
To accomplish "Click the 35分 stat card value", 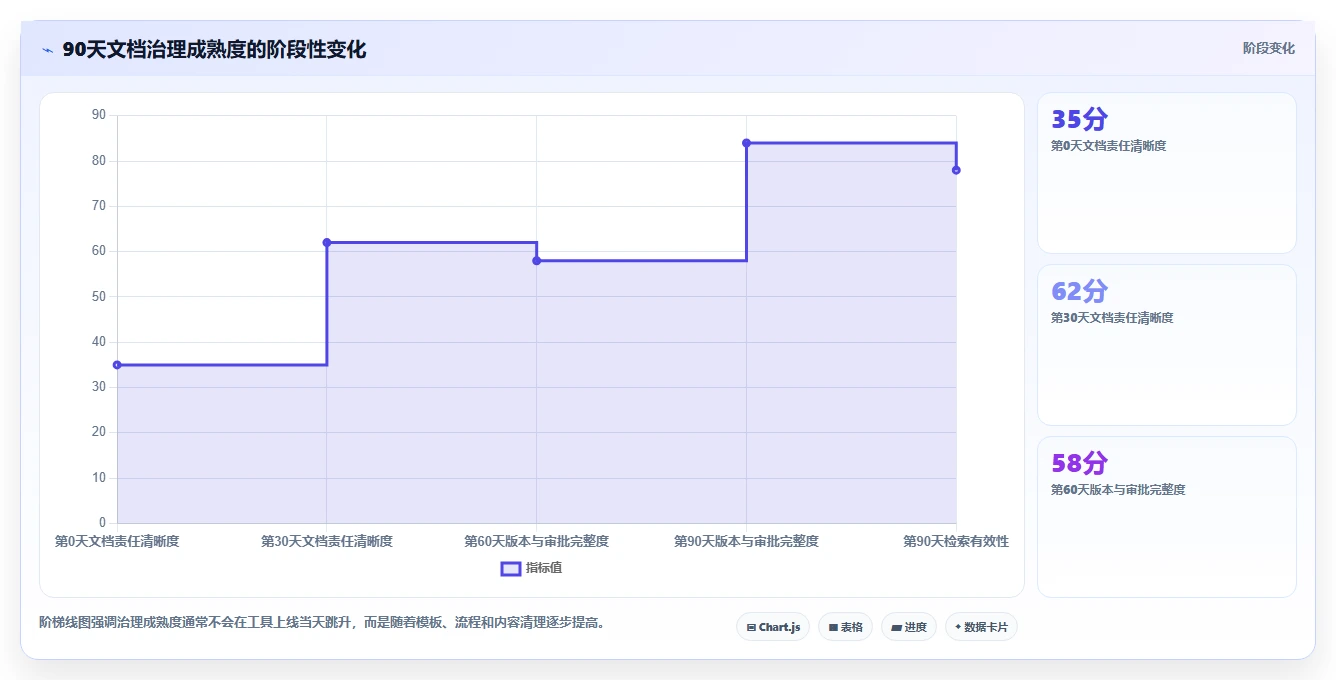I will (x=1080, y=119).
